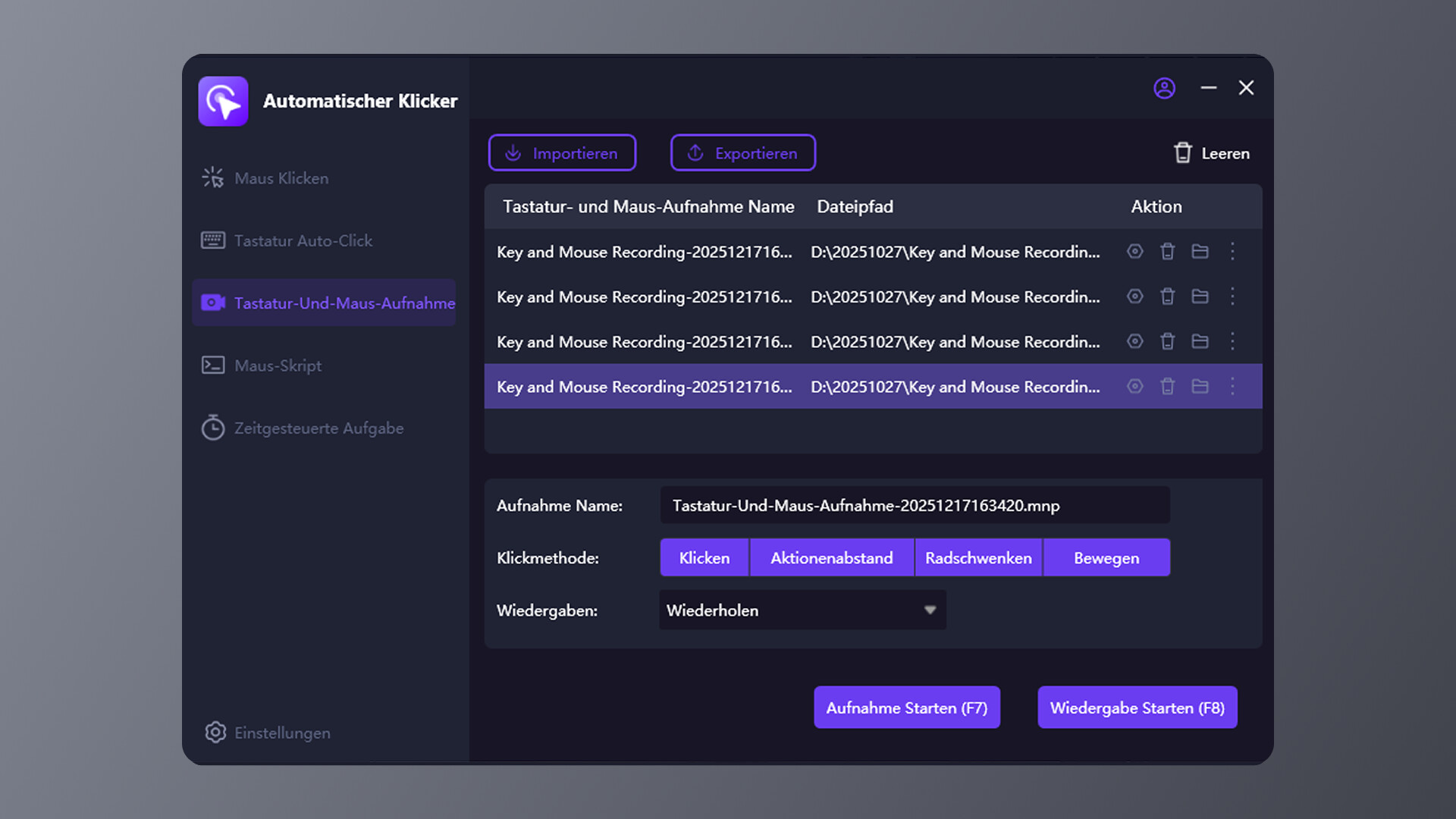Delete the first recording with trash icon
1456x819 pixels.
(x=1167, y=251)
